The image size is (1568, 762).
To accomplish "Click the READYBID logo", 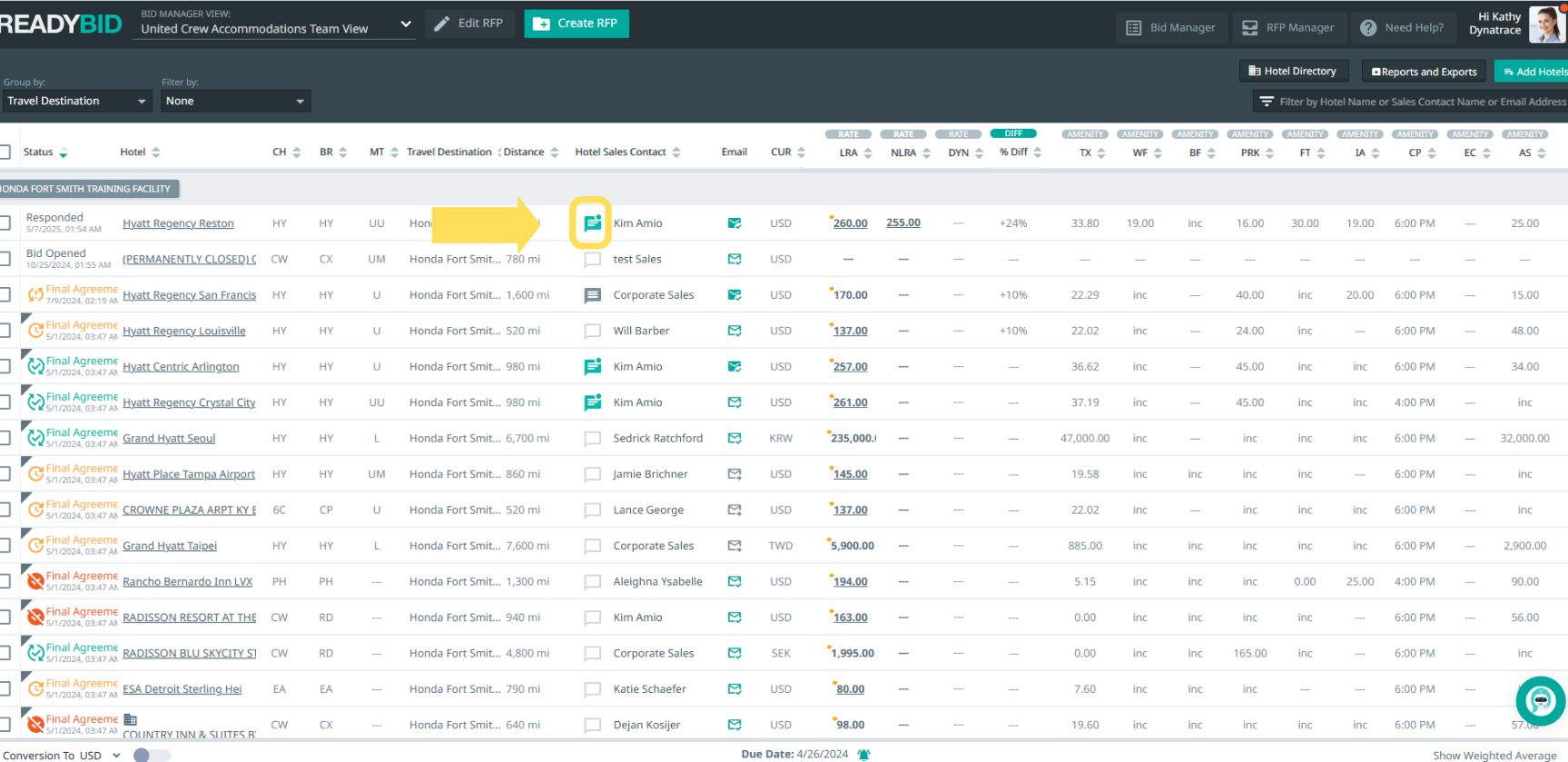I will point(60,24).
